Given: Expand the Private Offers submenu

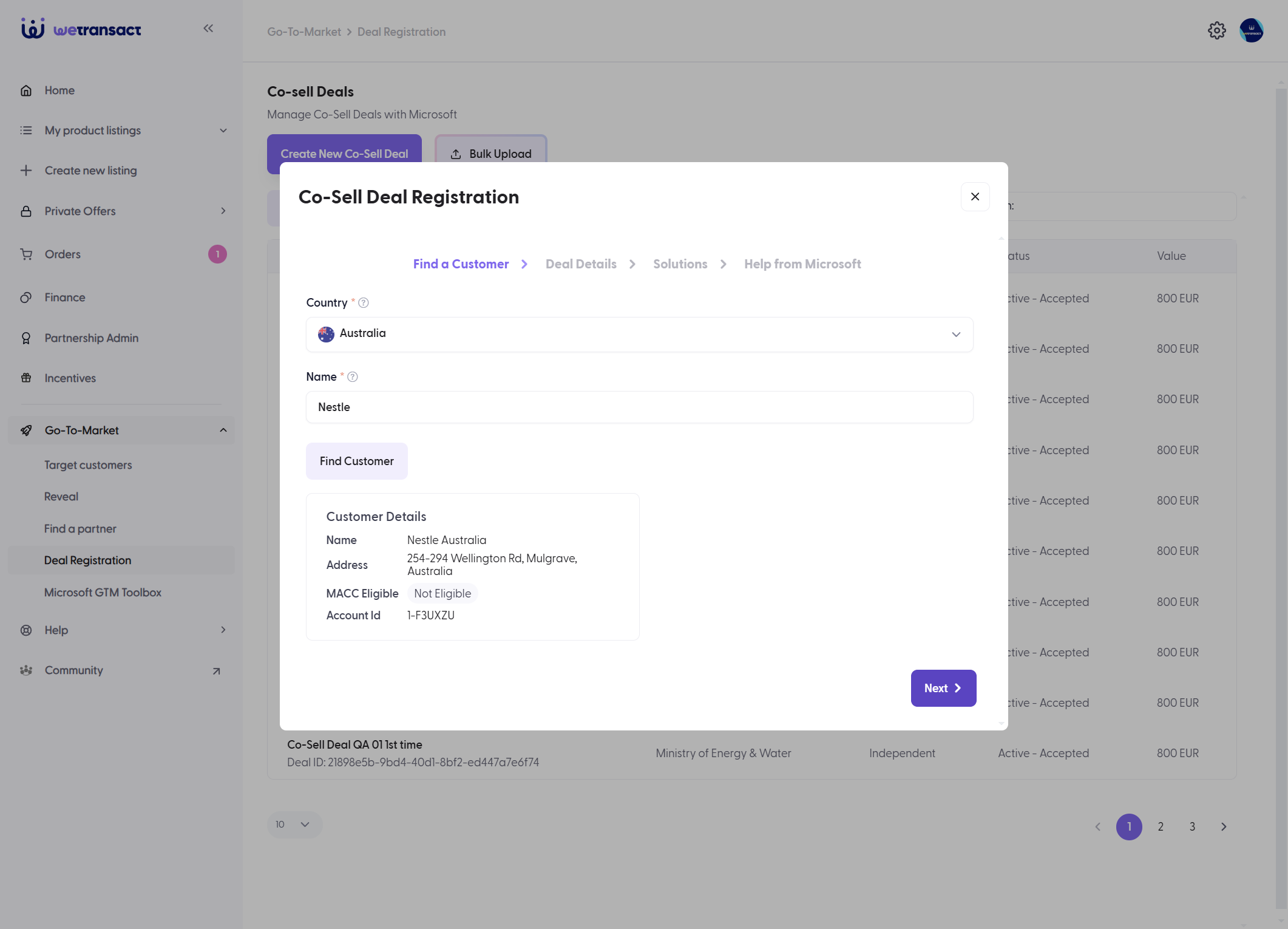Looking at the screenshot, I should 223,211.
